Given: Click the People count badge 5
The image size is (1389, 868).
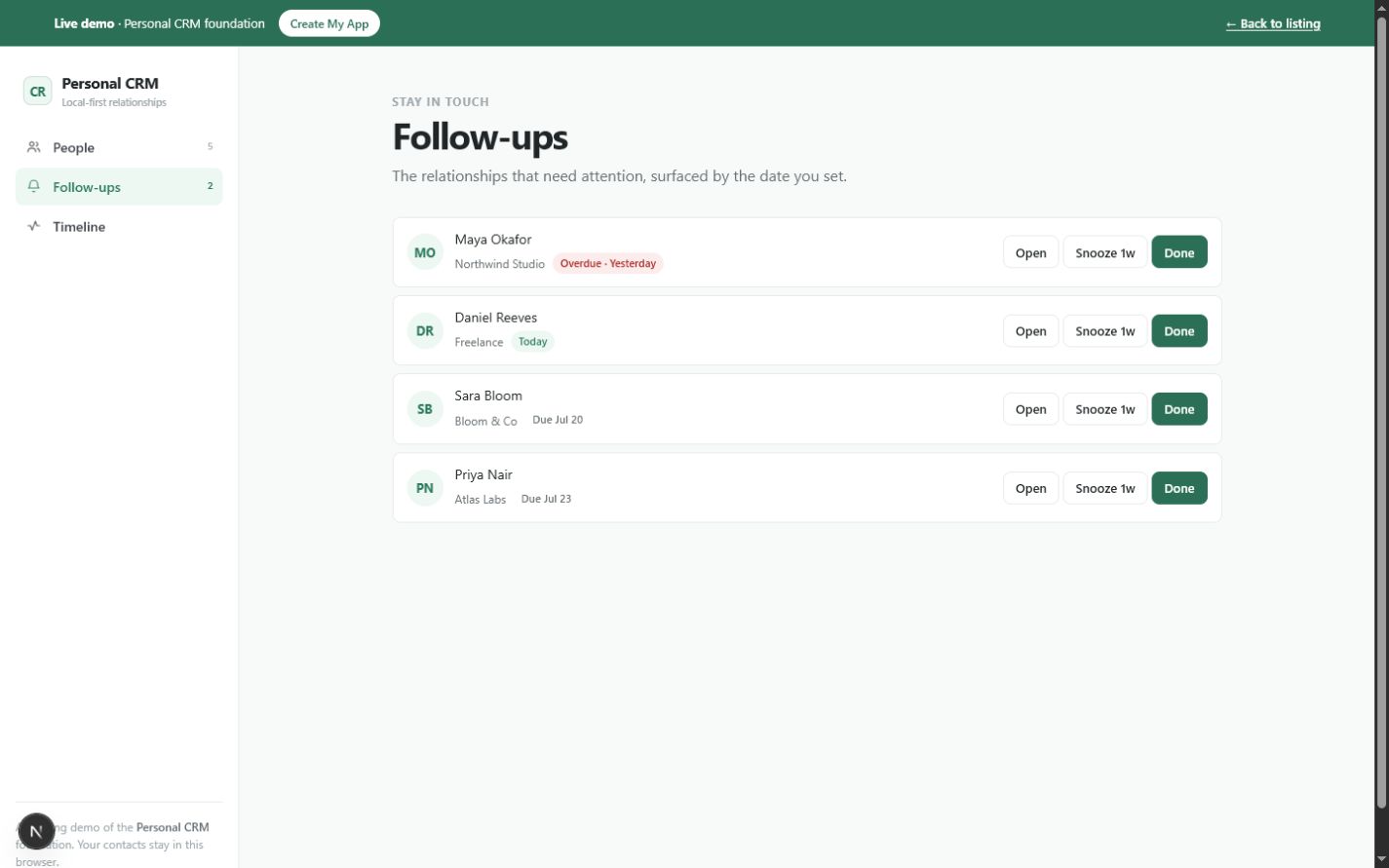Looking at the screenshot, I should click(x=210, y=146).
